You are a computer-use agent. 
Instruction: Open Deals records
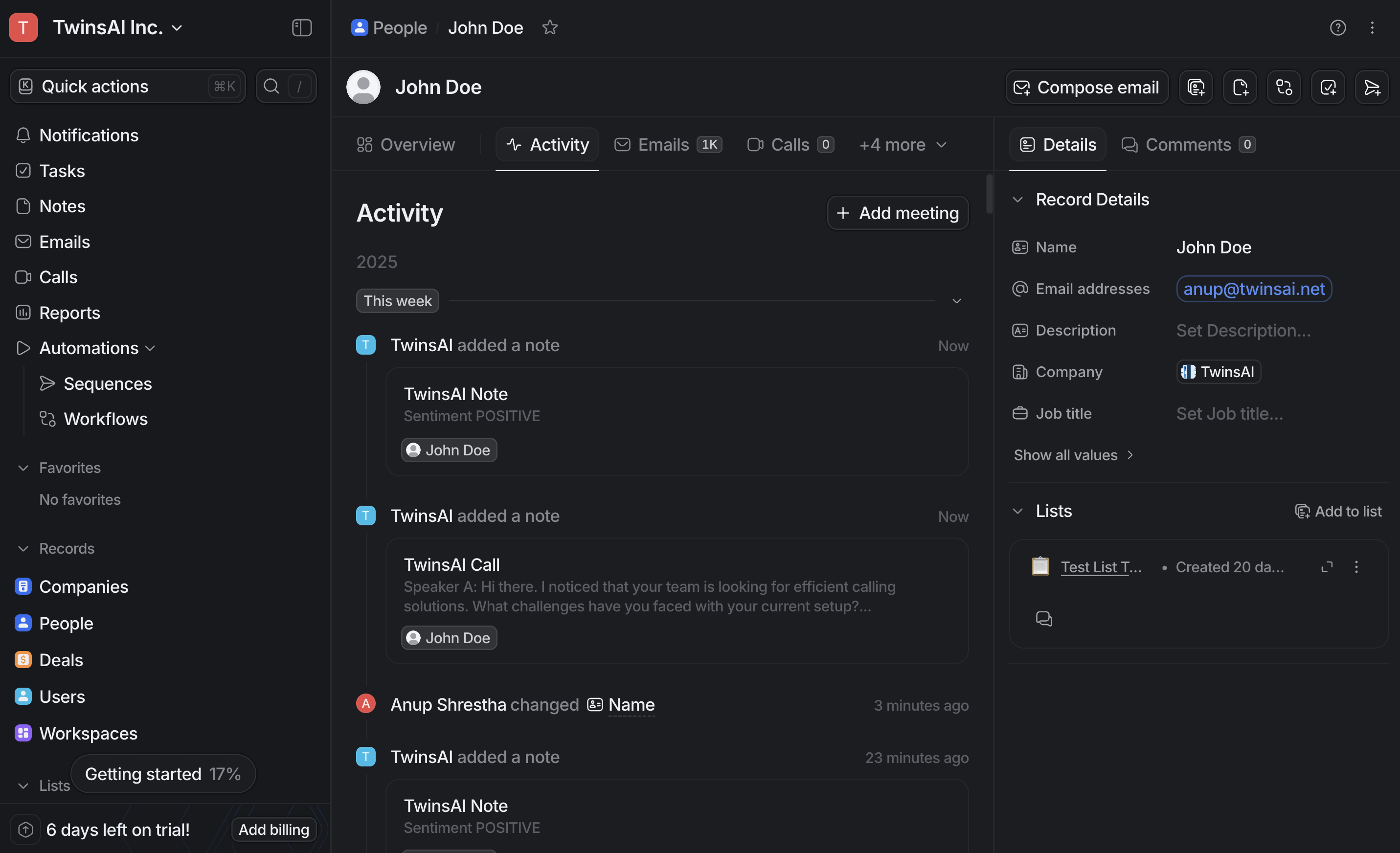click(x=49, y=660)
